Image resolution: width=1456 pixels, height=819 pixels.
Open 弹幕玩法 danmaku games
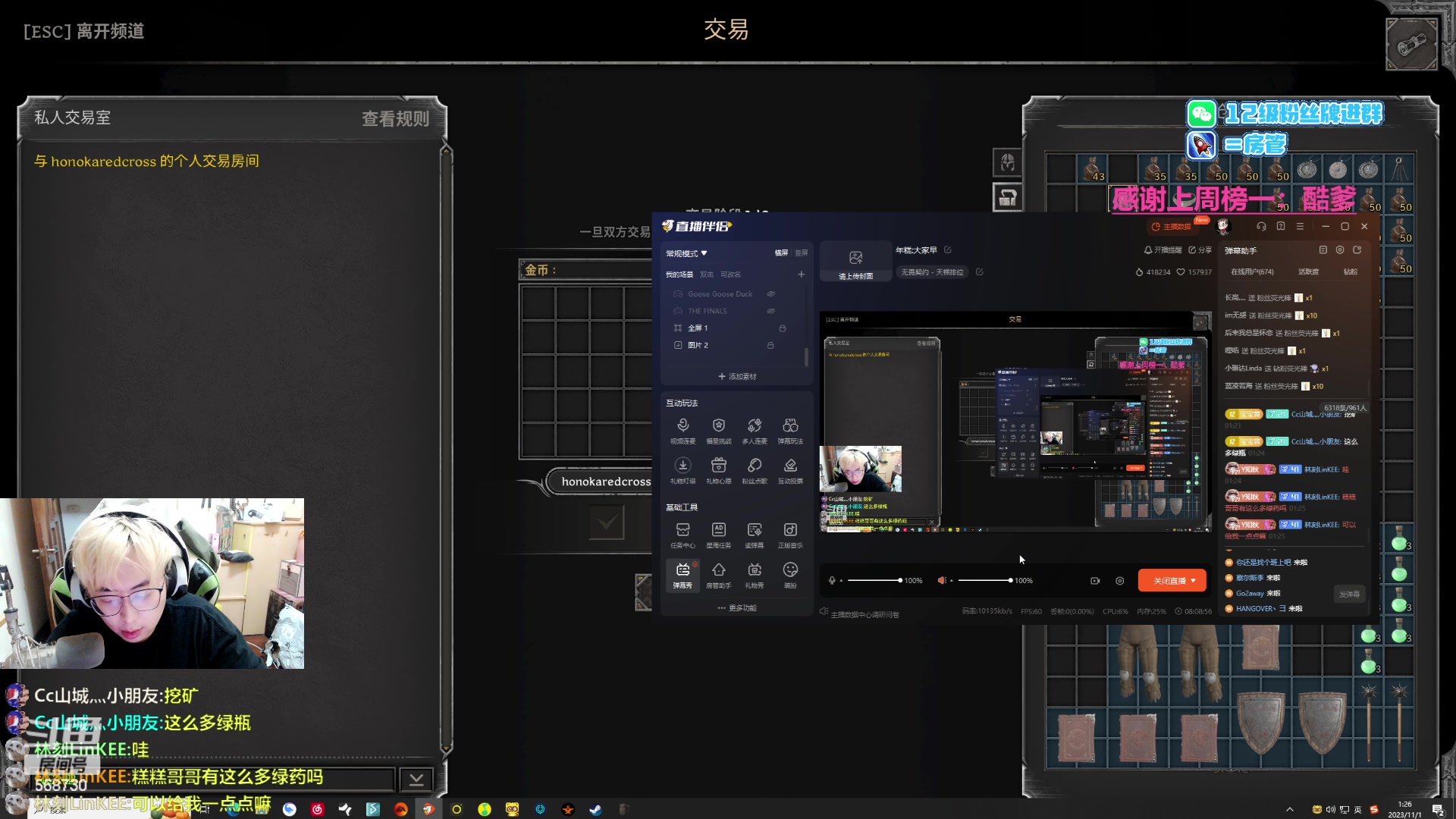[790, 430]
